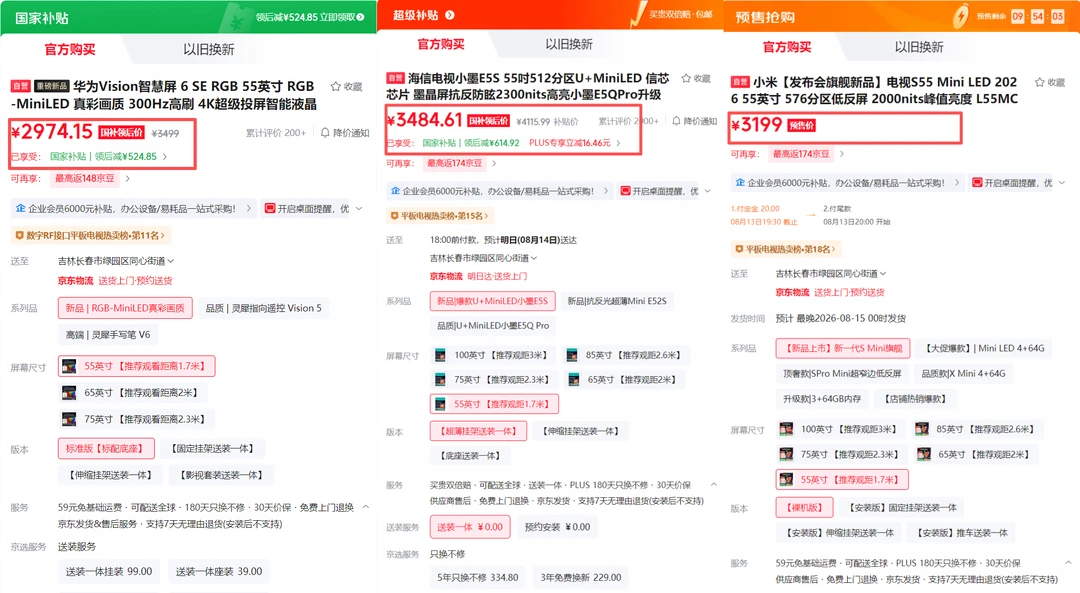This screenshot has height=593, width=1080.
Task: Switch to 以旧换新 tab in Xiaomi panel
Action: [919, 47]
